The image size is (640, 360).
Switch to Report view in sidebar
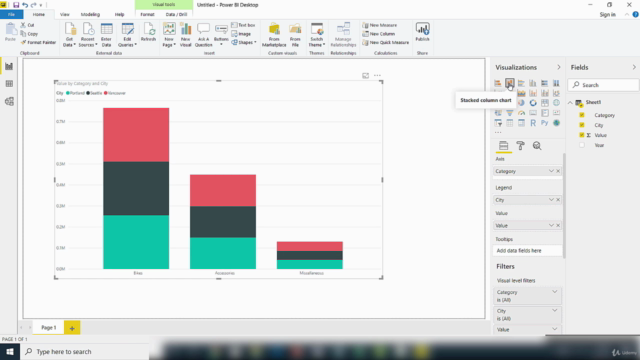(x=9, y=67)
